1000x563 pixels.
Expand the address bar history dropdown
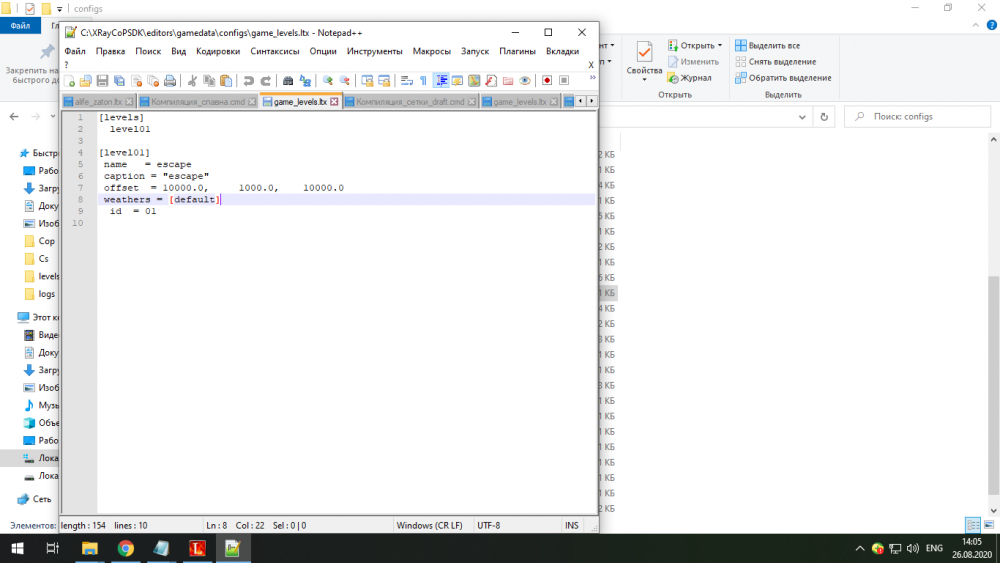(800, 117)
